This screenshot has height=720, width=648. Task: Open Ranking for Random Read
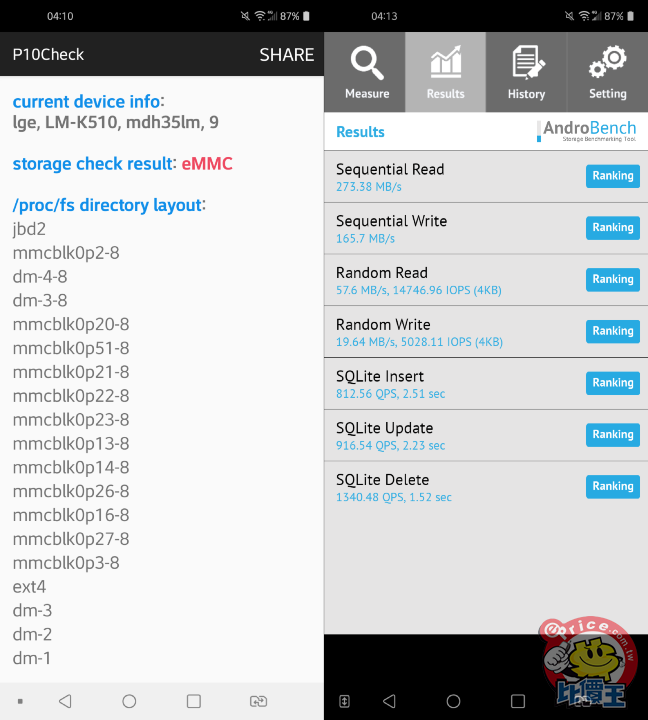[612, 280]
